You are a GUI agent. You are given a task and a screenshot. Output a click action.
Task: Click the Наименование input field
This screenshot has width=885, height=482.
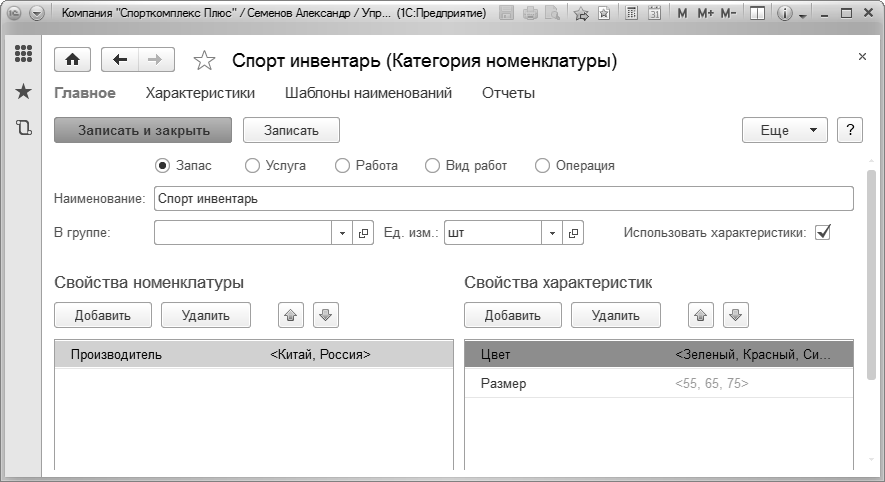[503, 199]
